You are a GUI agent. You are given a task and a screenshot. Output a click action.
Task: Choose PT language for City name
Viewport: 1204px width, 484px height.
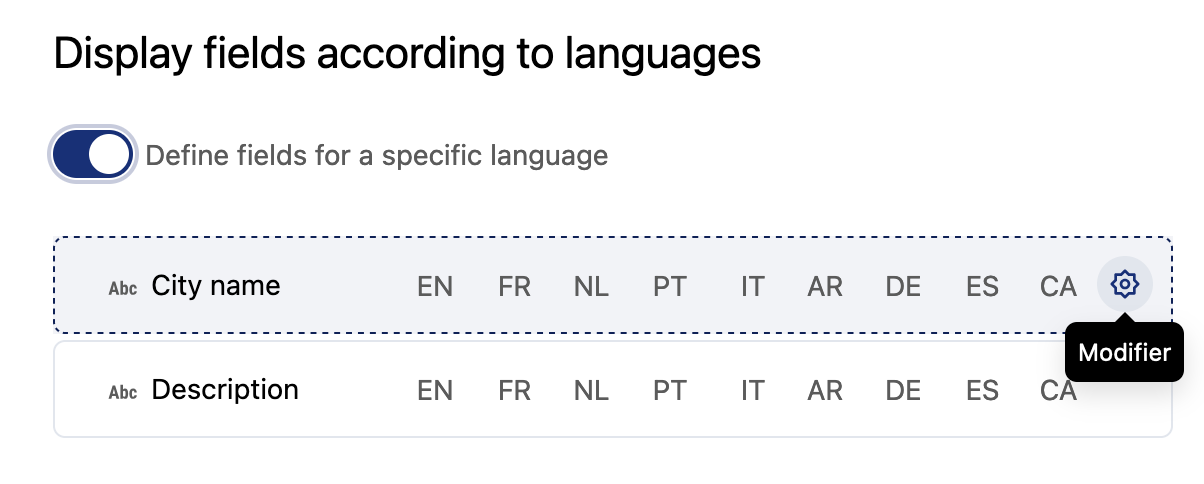pos(670,287)
